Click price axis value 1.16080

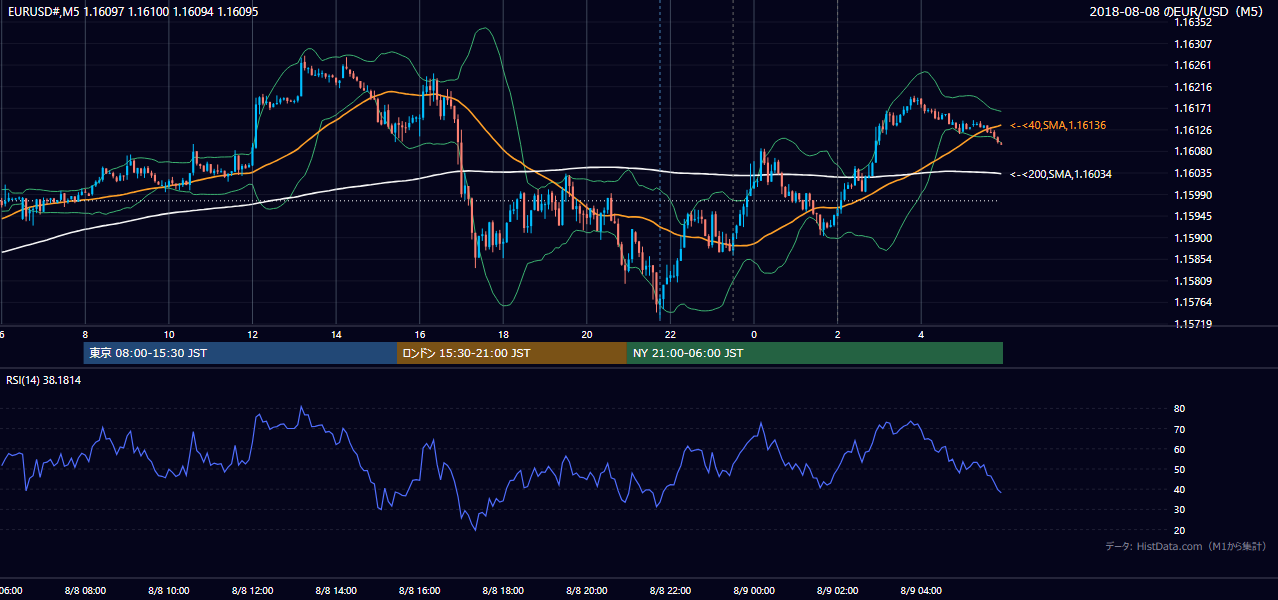click(x=1193, y=151)
